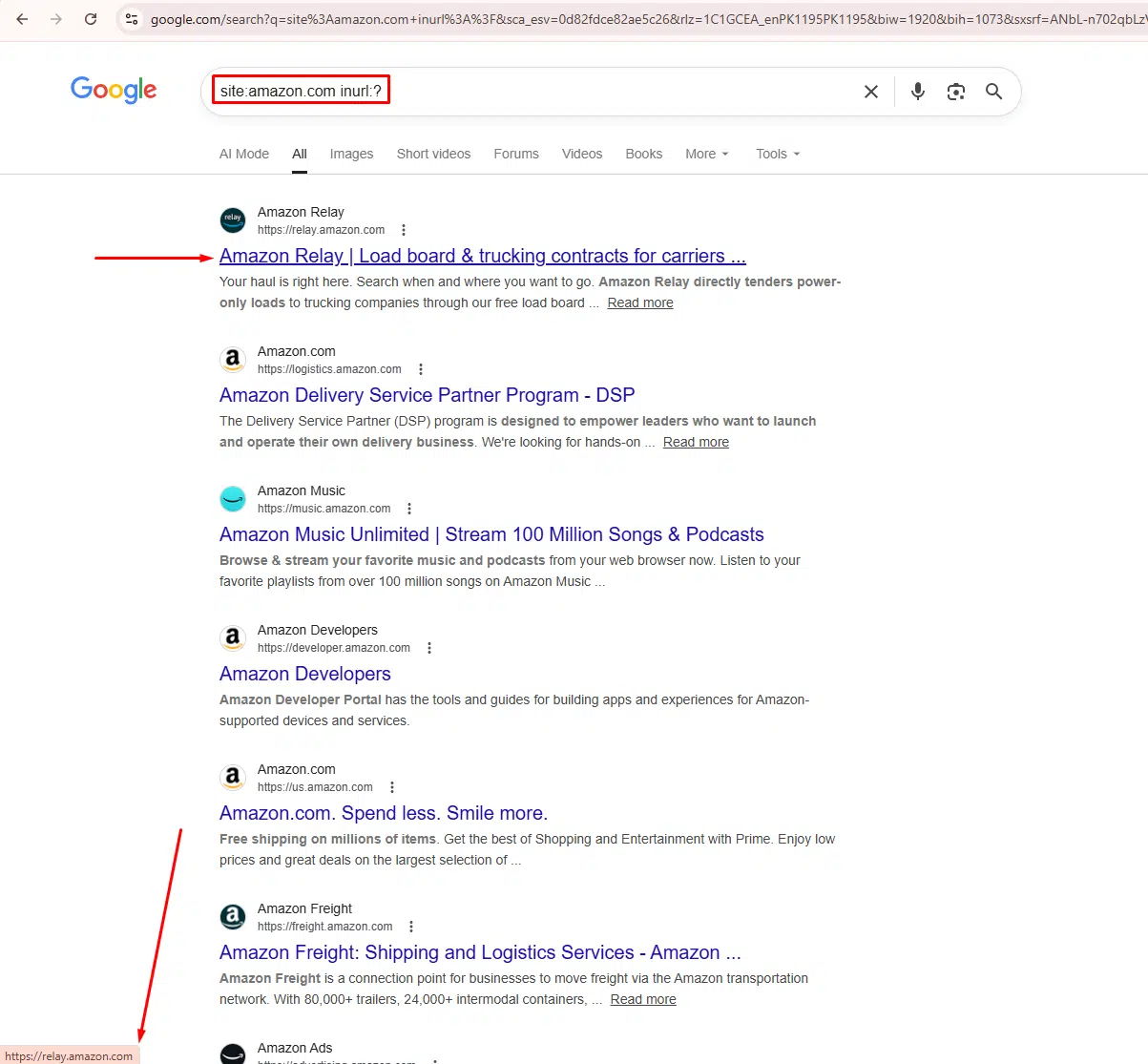1148x1064 pixels.
Task: Click Read more under Amazon Freight snippet
Action: click(643, 999)
